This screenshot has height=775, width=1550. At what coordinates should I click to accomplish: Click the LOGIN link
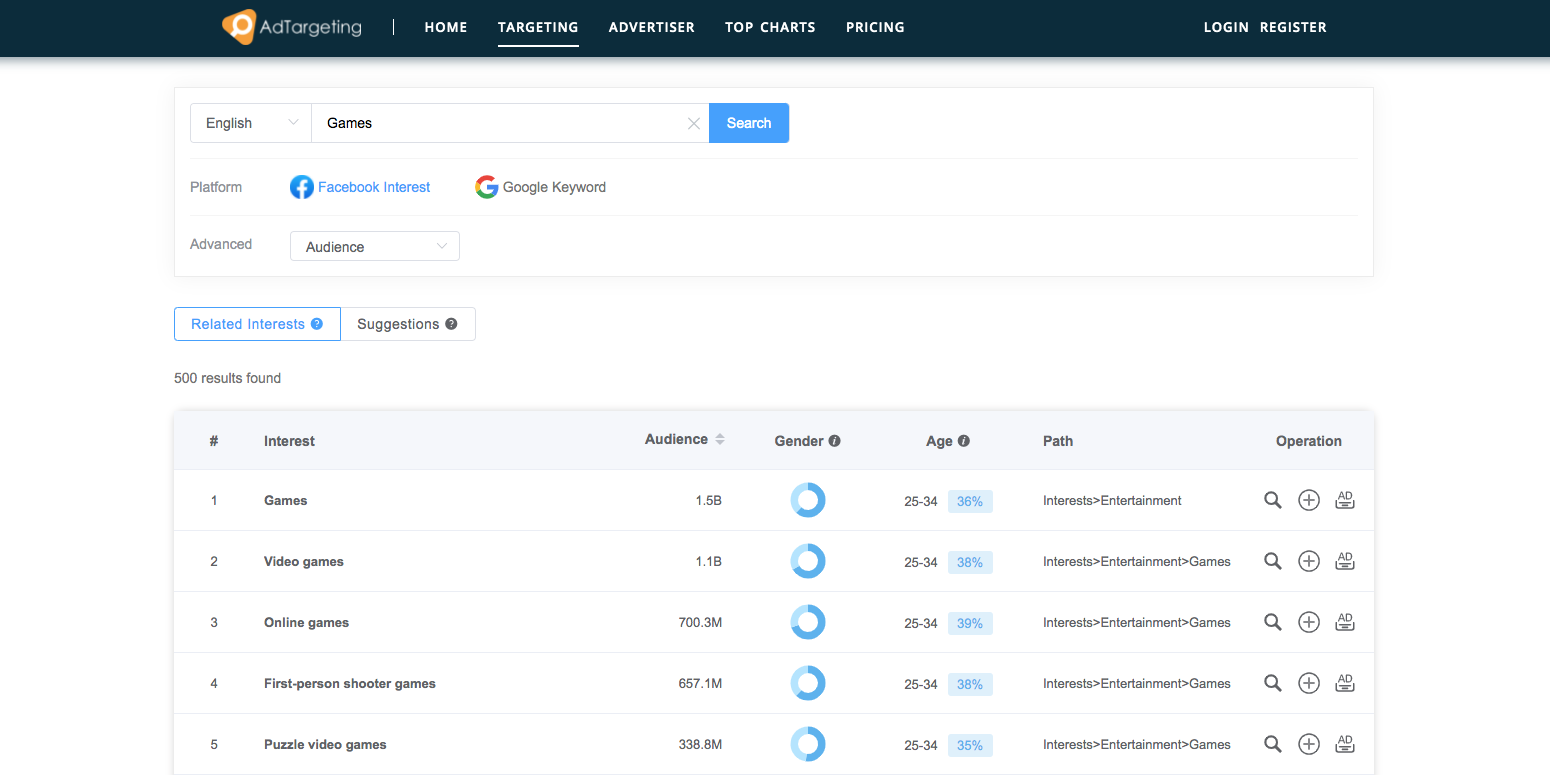(x=1226, y=27)
